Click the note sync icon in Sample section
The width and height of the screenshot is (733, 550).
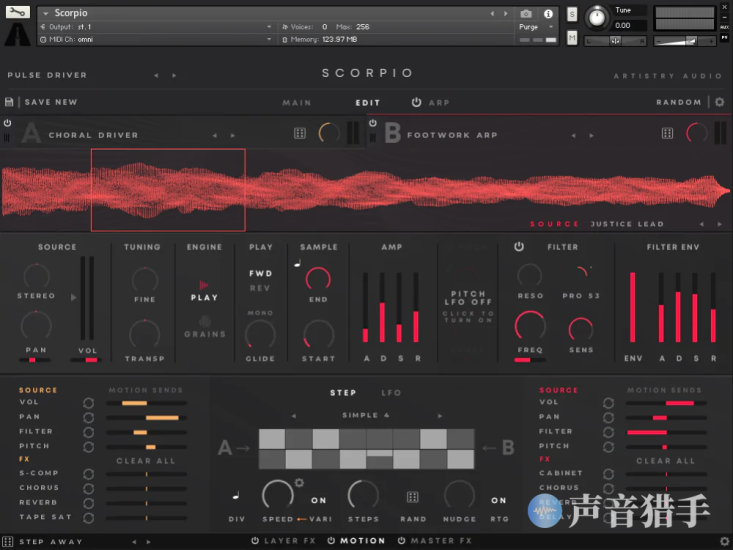pos(297,264)
